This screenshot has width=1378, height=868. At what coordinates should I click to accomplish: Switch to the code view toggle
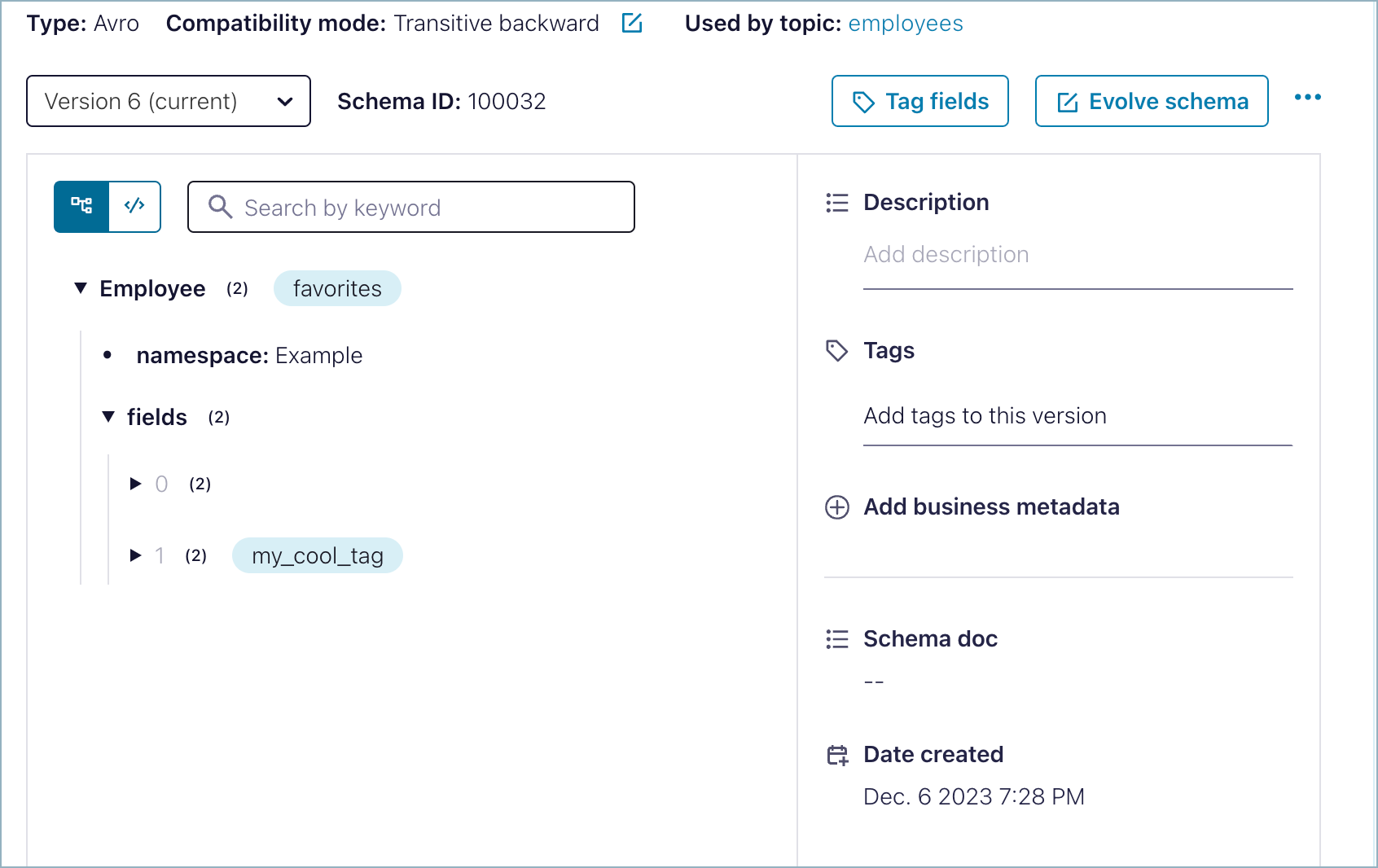coord(134,207)
